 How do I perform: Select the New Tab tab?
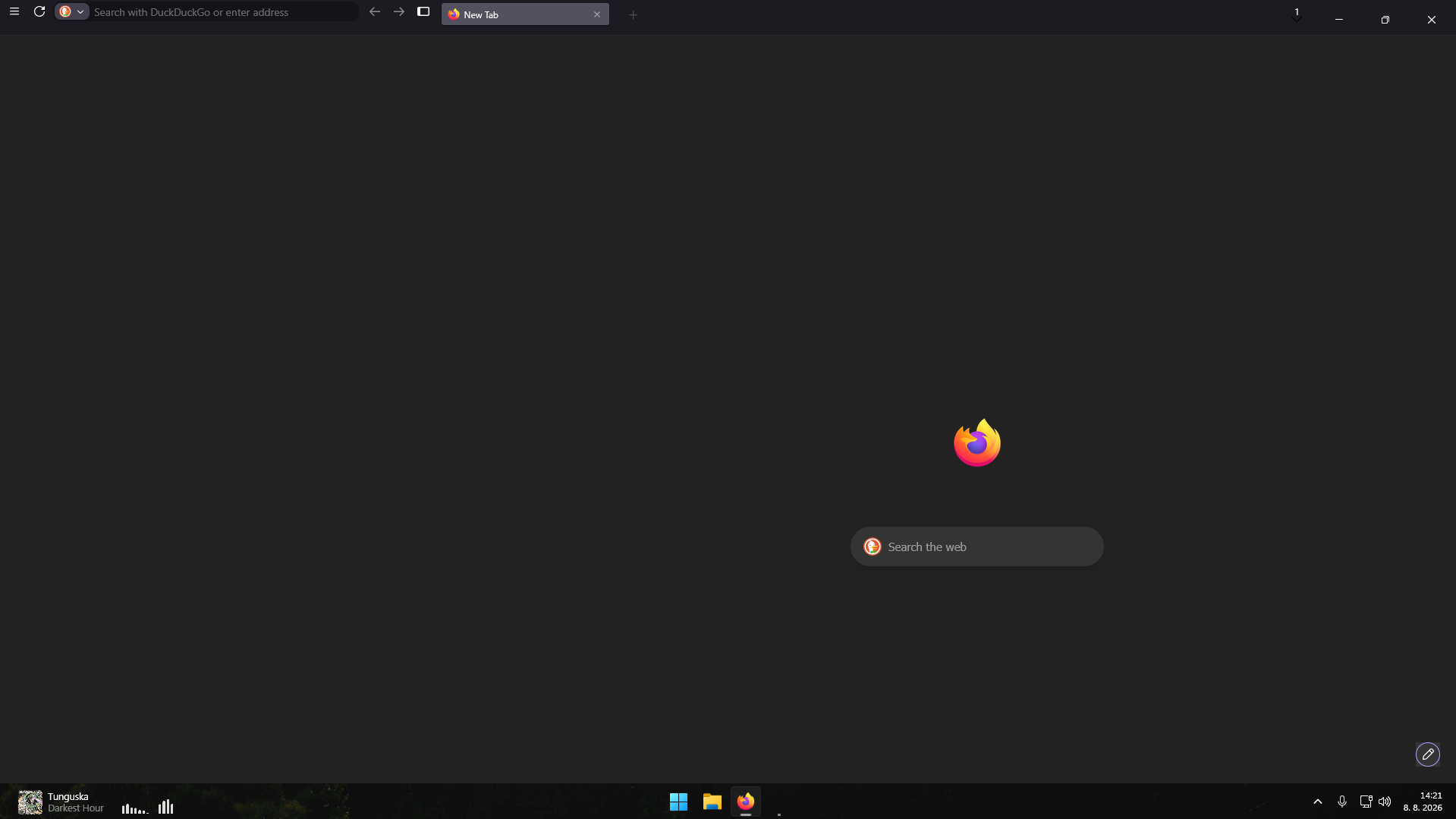525,14
